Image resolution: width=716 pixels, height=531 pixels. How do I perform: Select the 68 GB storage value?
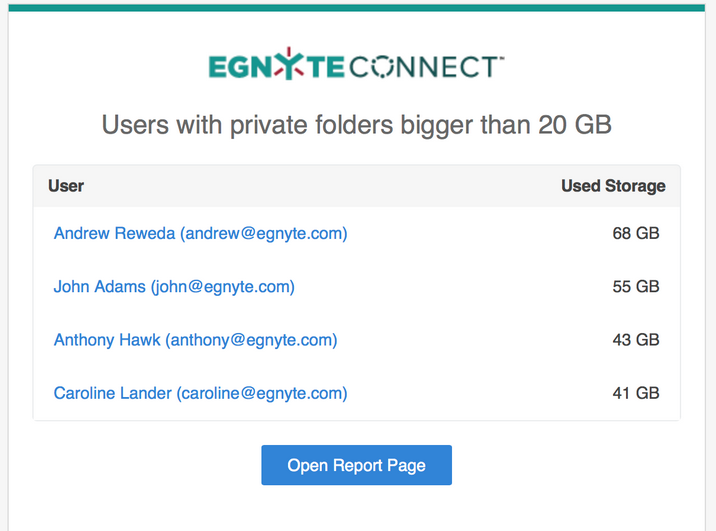636,233
